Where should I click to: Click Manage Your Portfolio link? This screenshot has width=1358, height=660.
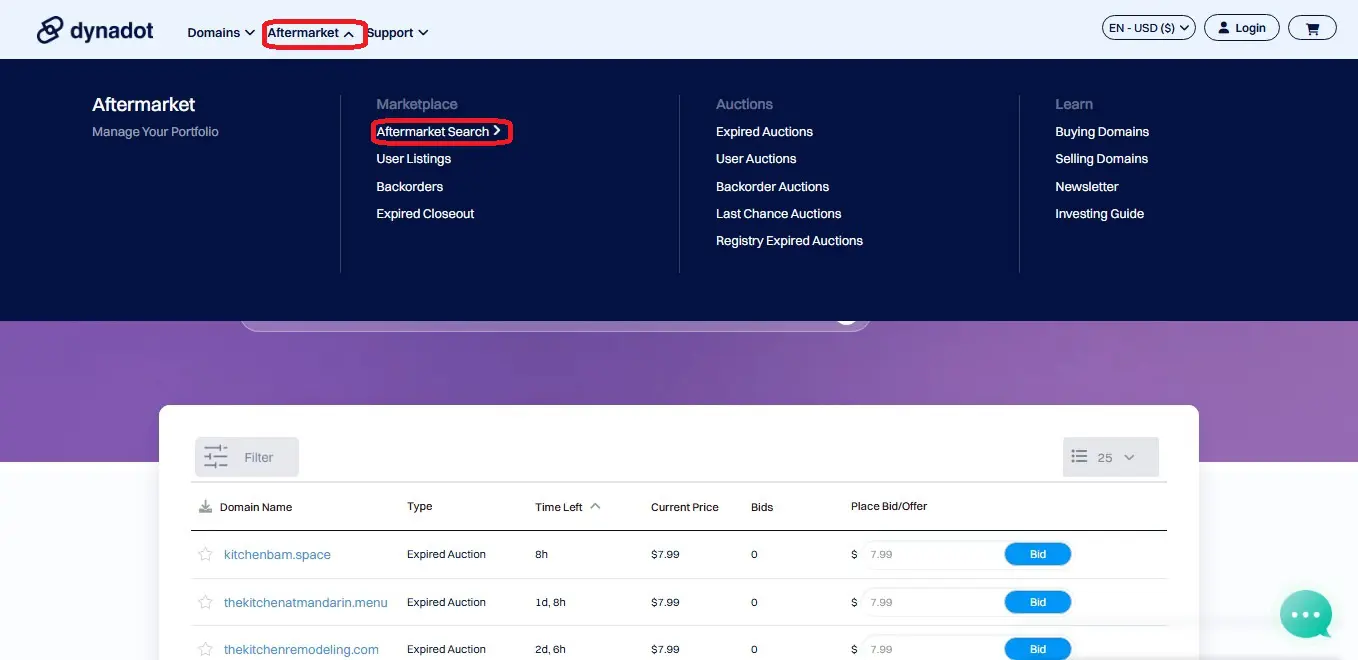point(155,132)
